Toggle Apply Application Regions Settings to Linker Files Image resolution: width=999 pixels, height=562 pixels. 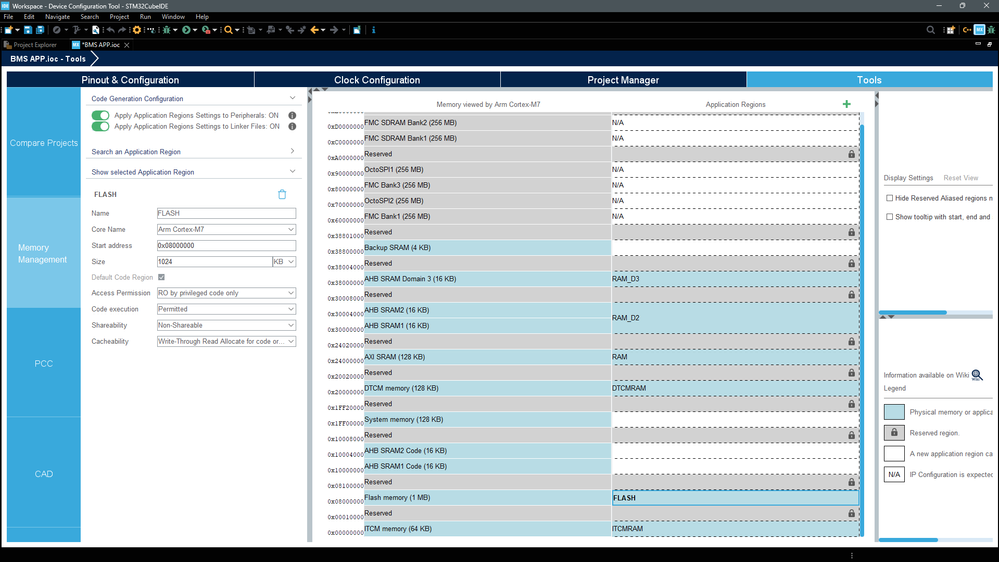coord(100,126)
